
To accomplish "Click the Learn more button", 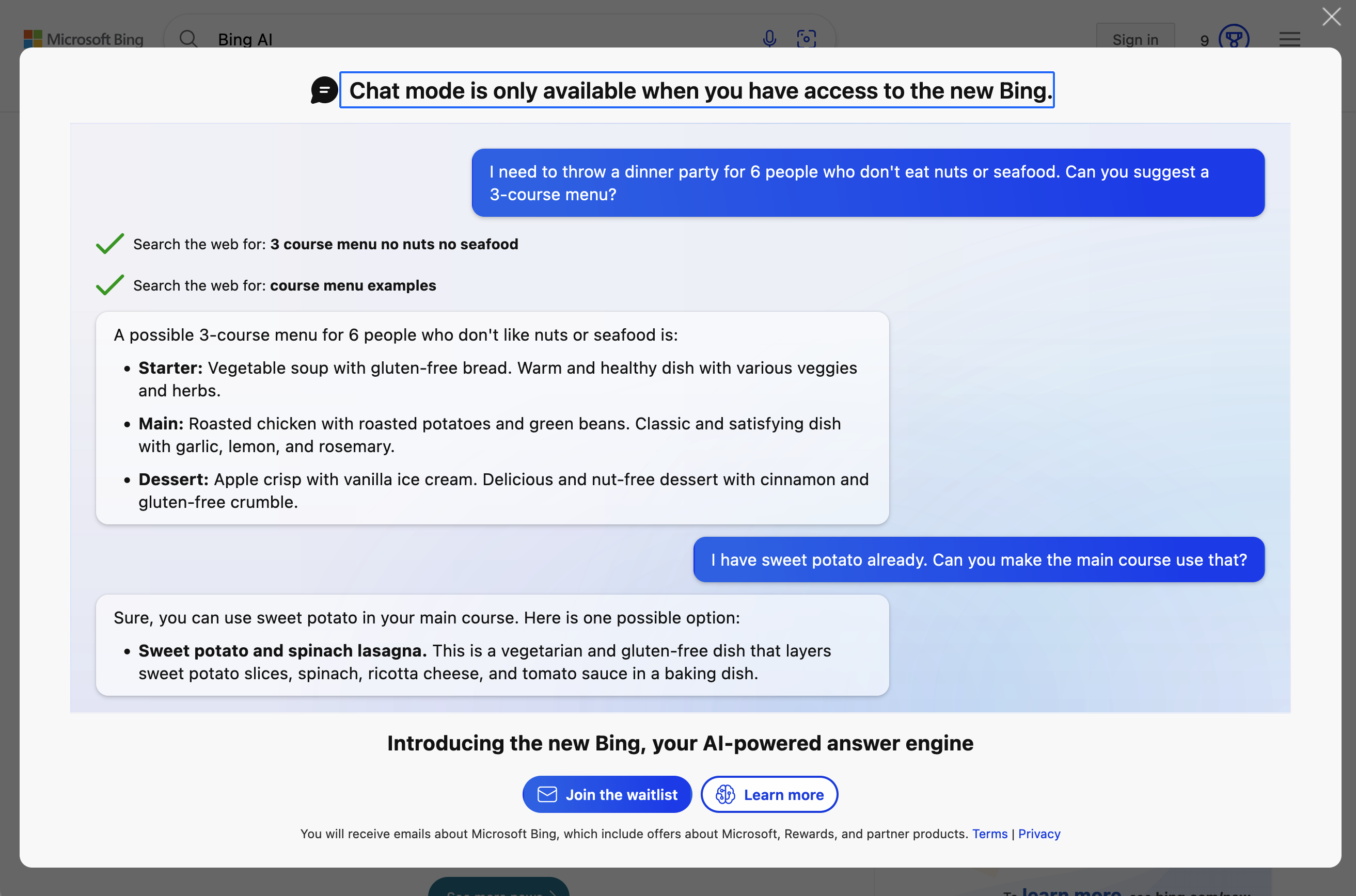I will click(769, 794).
